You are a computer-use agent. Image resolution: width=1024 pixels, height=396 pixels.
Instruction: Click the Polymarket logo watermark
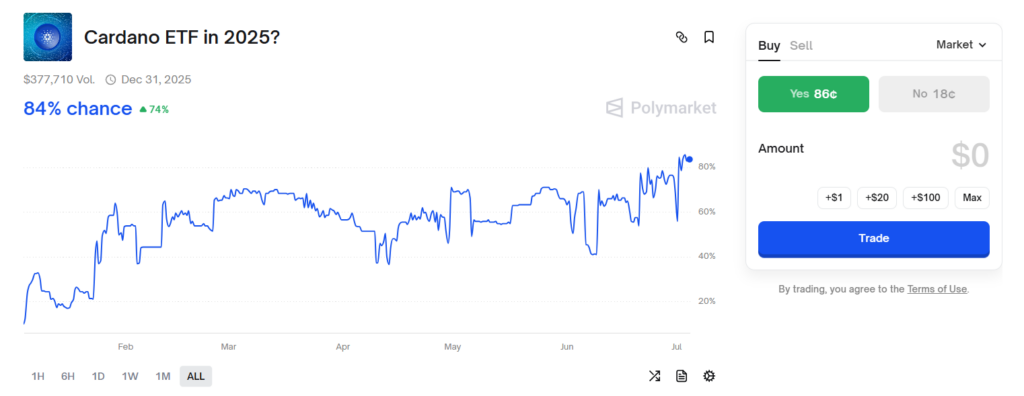click(661, 108)
